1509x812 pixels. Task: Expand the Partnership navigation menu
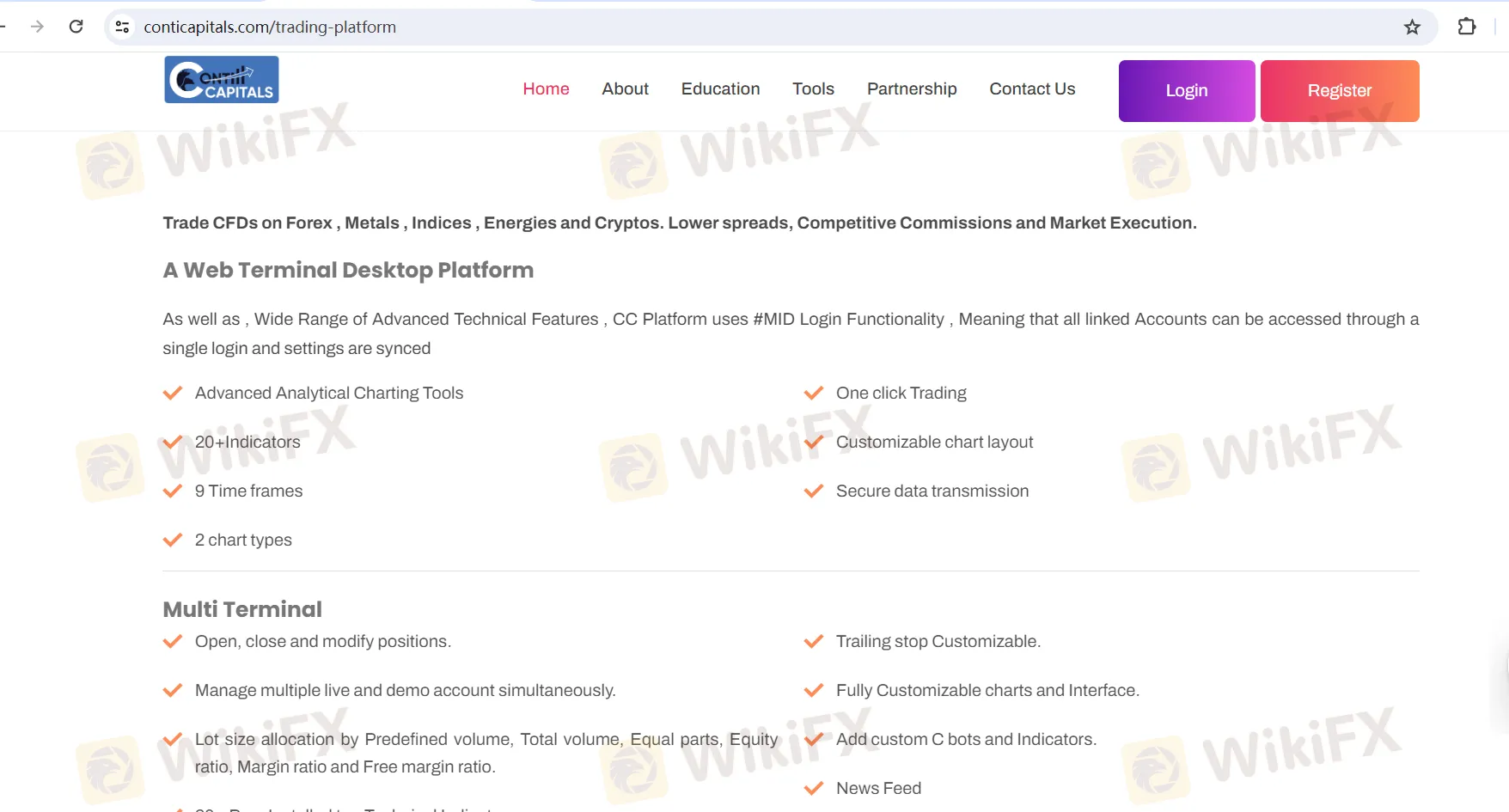click(911, 89)
